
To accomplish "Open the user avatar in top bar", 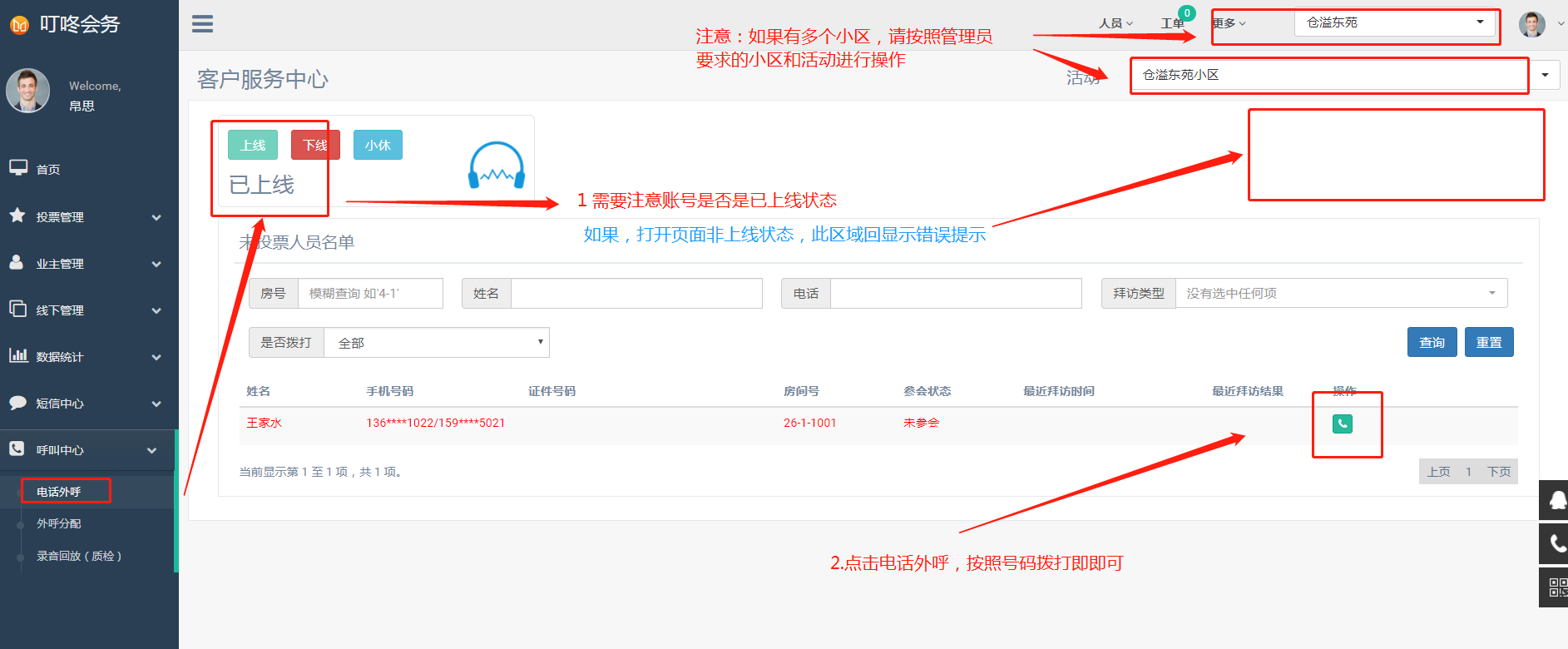I will coord(1531,24).
